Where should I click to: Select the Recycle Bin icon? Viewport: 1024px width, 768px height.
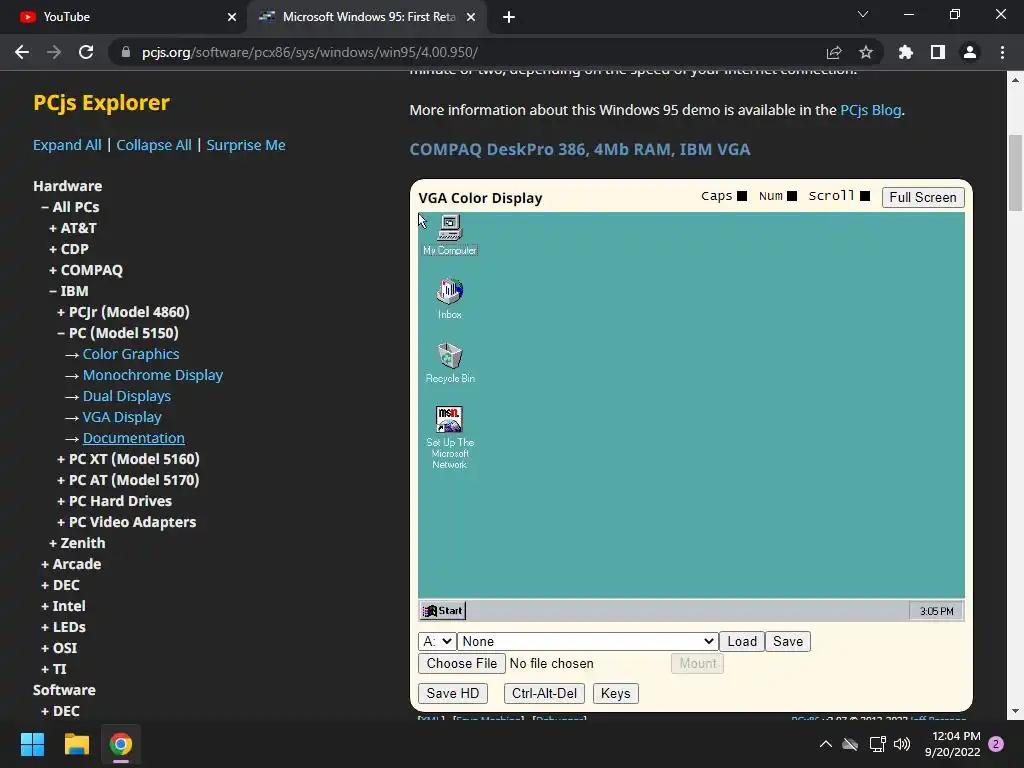coord(449,362)
